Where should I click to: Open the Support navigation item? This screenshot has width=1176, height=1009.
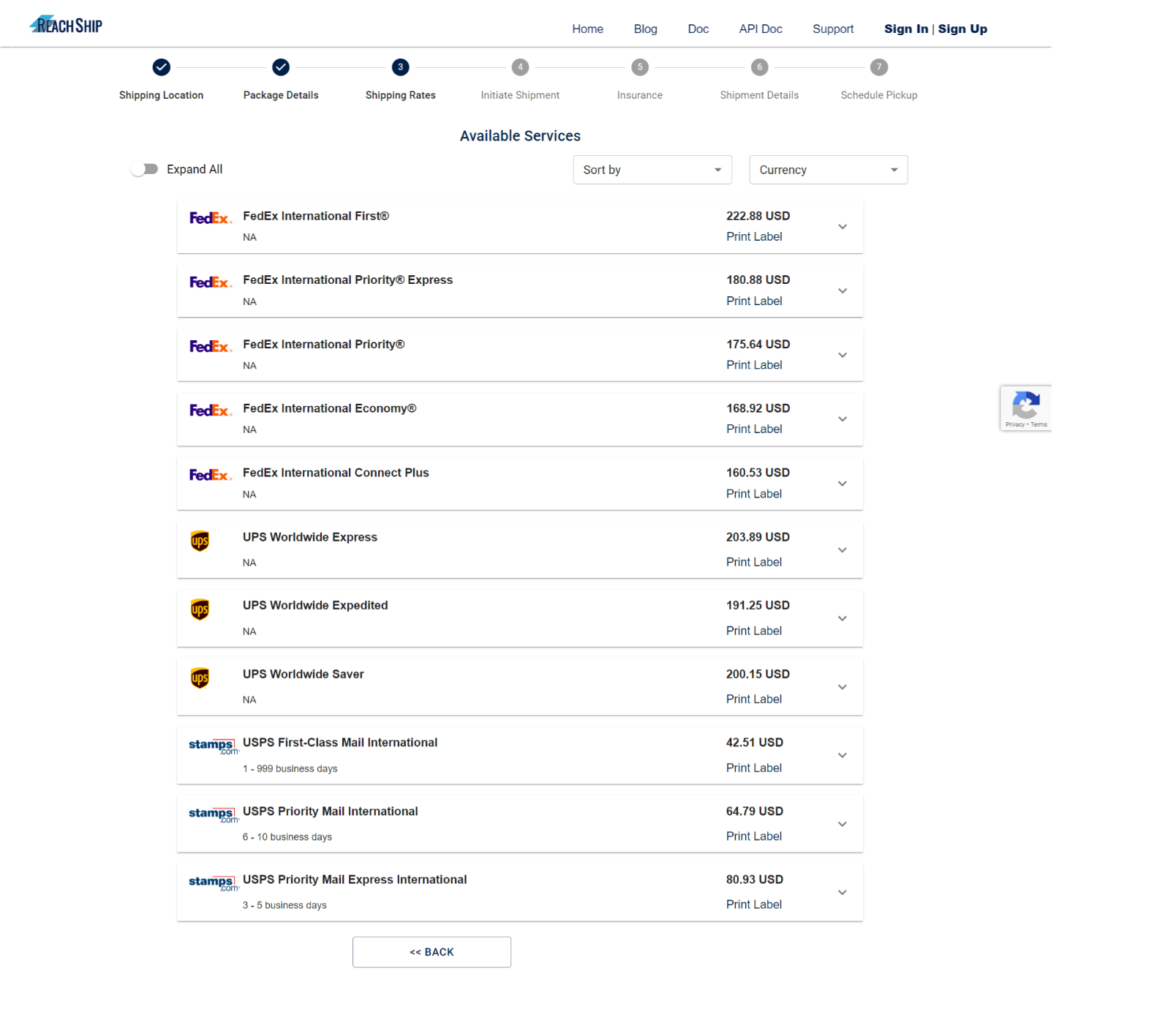pos(833,29)
